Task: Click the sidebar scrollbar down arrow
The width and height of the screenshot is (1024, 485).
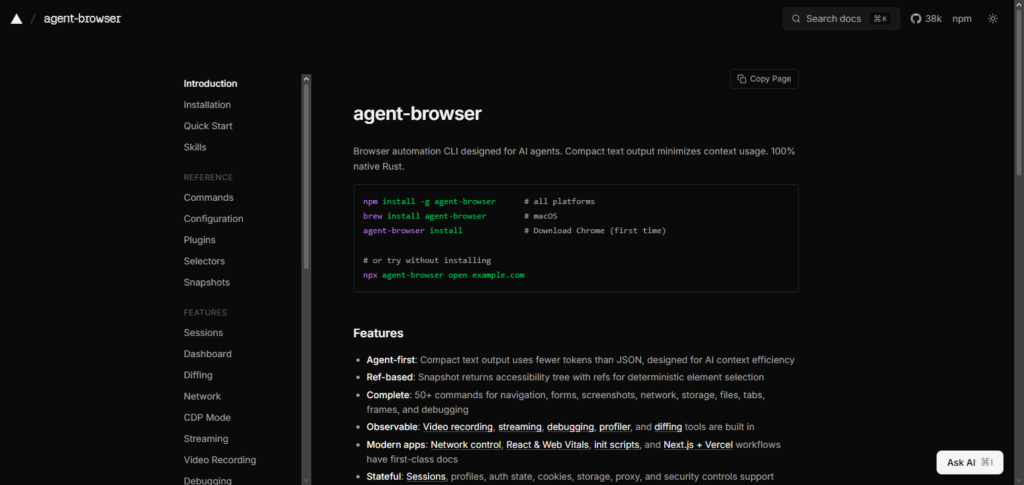Action: point(306,480)
